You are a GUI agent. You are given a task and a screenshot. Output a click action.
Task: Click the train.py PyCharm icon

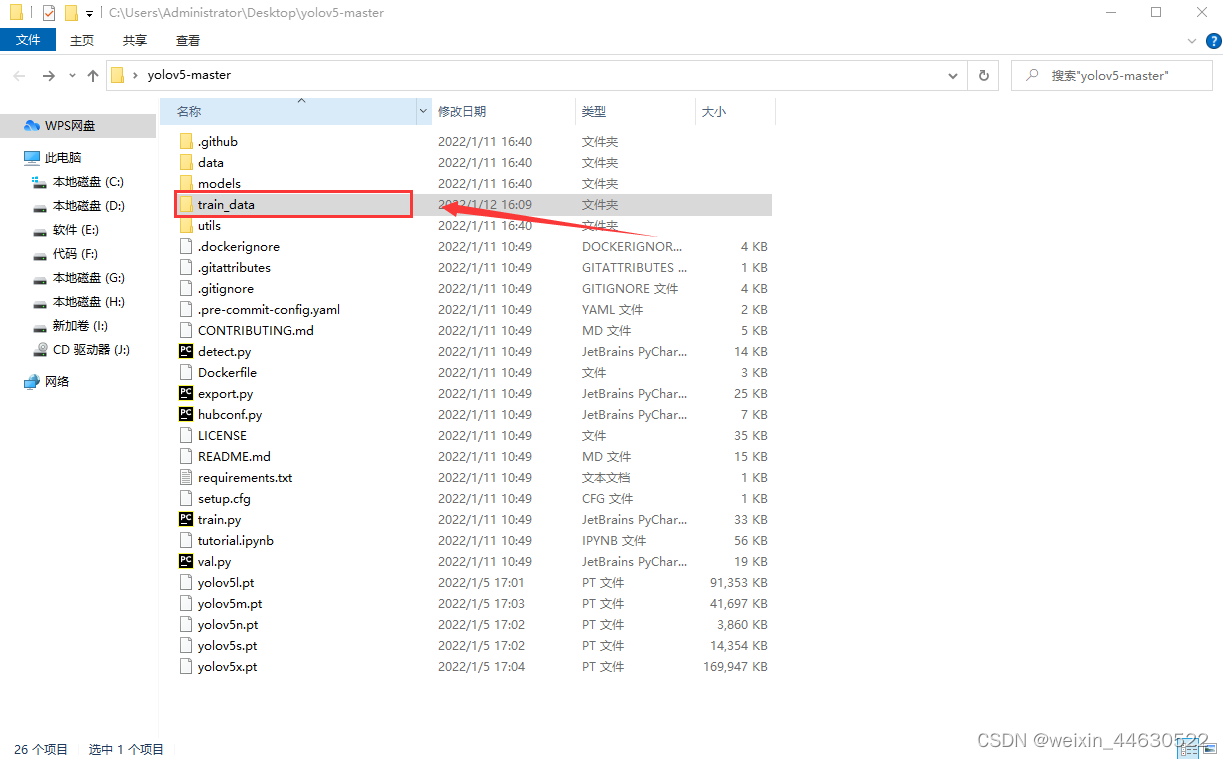click(186, 519)
